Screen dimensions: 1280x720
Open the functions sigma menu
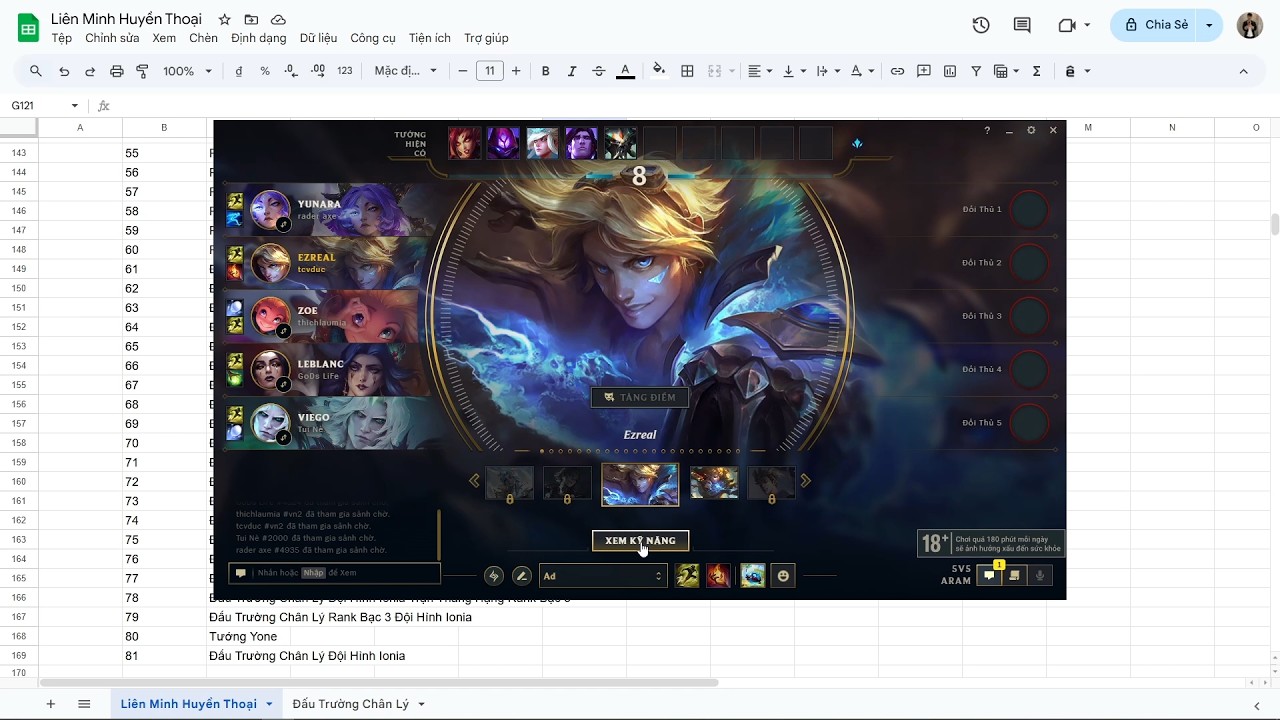[1037, 71]
